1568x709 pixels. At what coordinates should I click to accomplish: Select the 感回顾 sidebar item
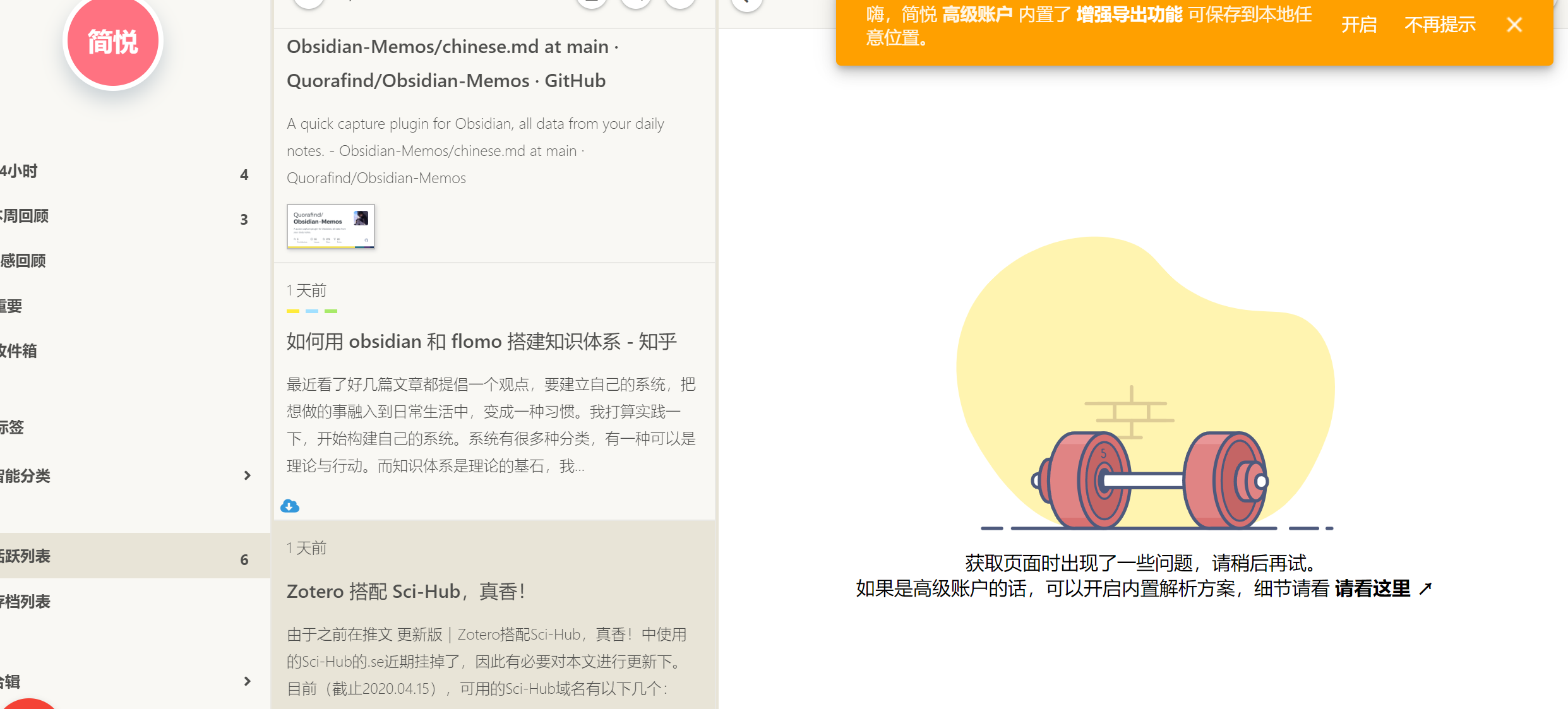pos(135,261)
